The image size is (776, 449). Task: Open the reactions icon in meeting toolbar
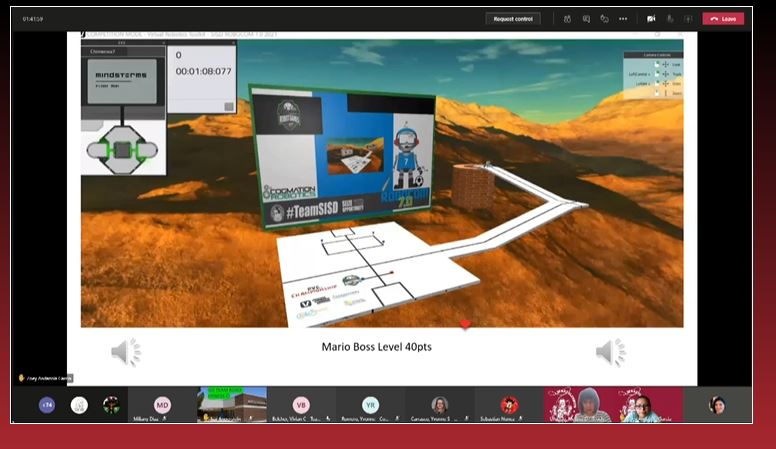pyautogui.click(x=604, y=19)
